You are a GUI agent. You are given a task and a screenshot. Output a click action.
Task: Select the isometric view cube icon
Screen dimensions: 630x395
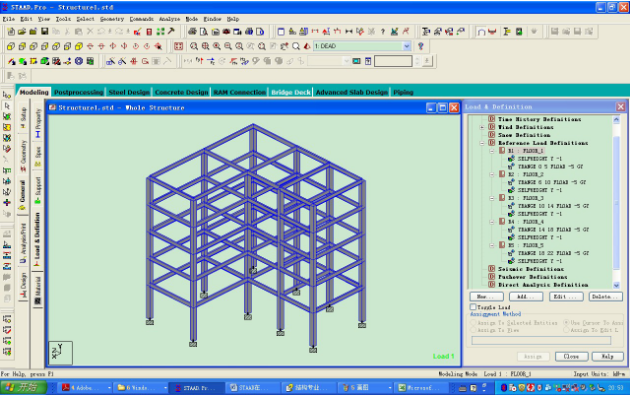click(79, 46)
